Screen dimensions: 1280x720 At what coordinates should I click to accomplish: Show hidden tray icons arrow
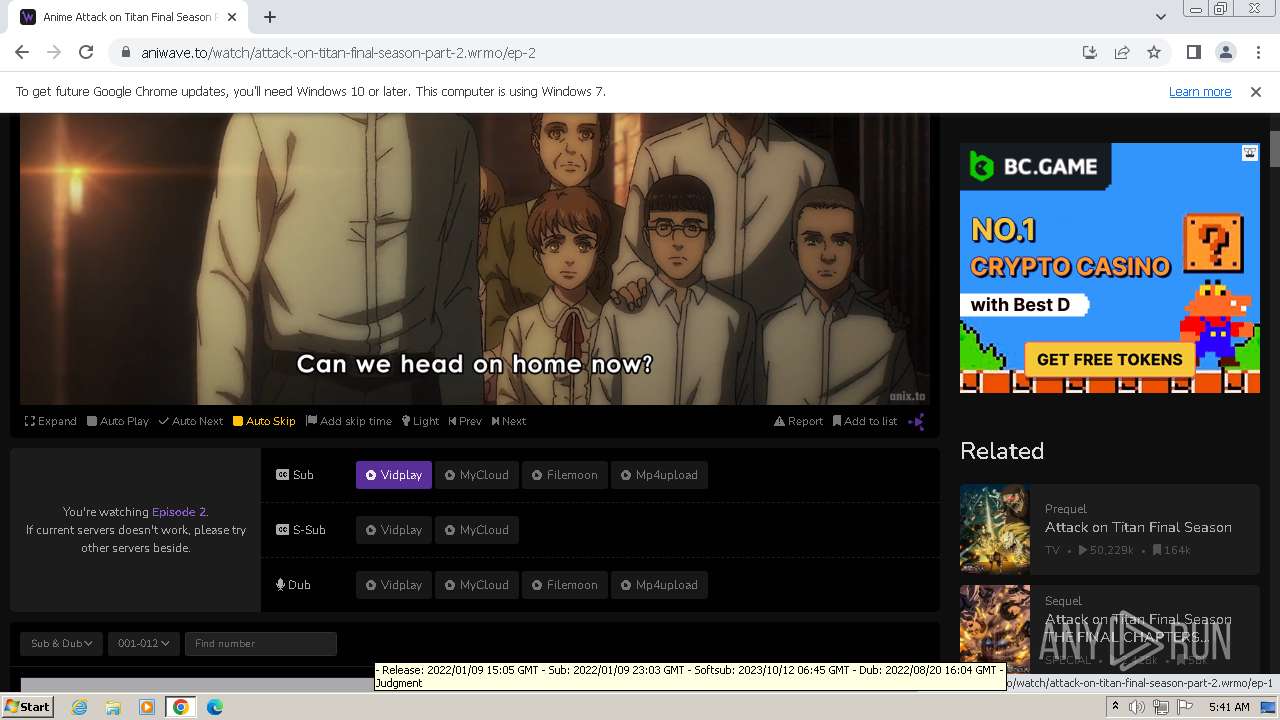point(1115,707)
